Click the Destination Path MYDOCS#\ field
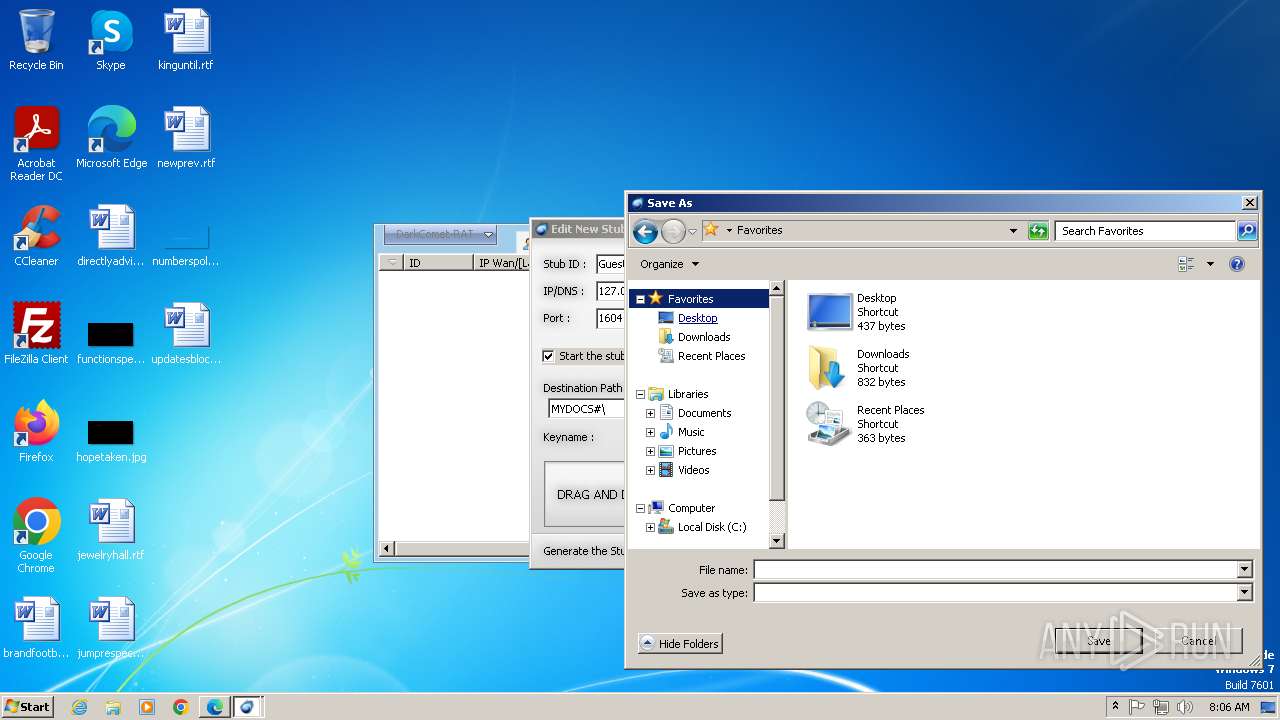 pos(586,409)
